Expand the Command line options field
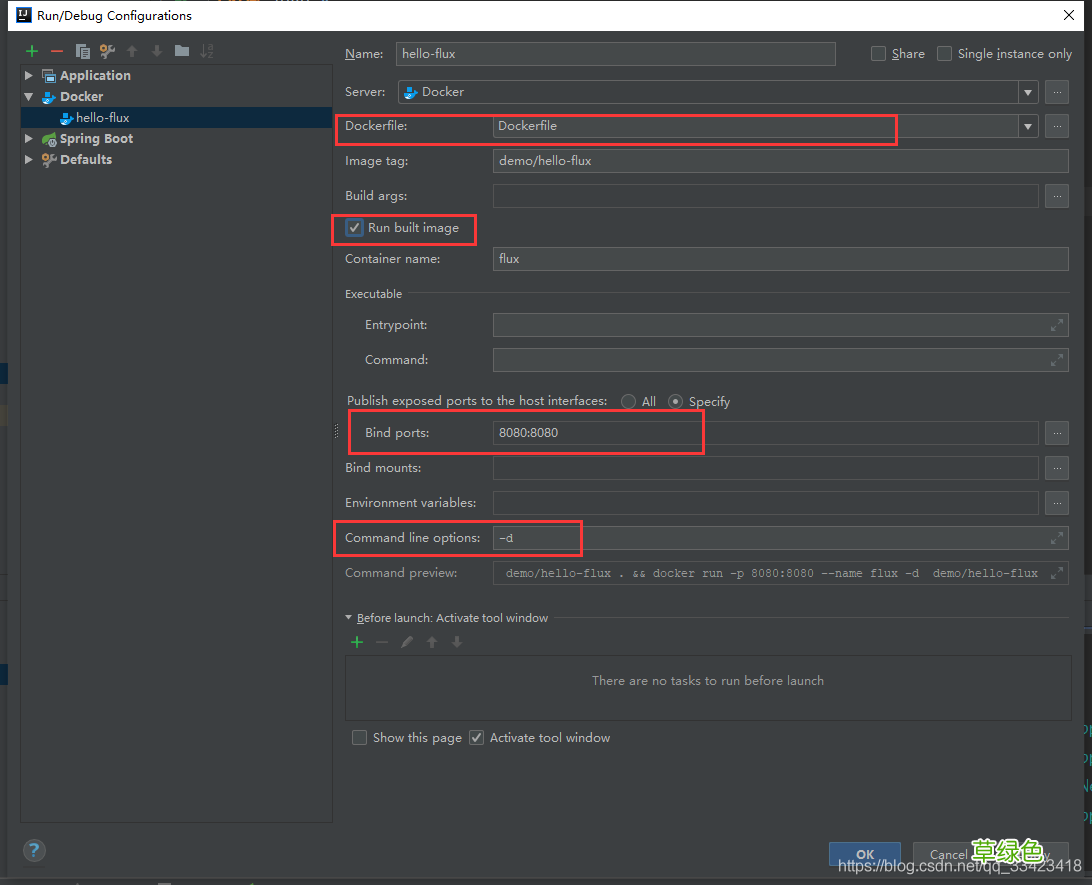This screenshot has width=1092, height=885. (x=1056, y=538)
